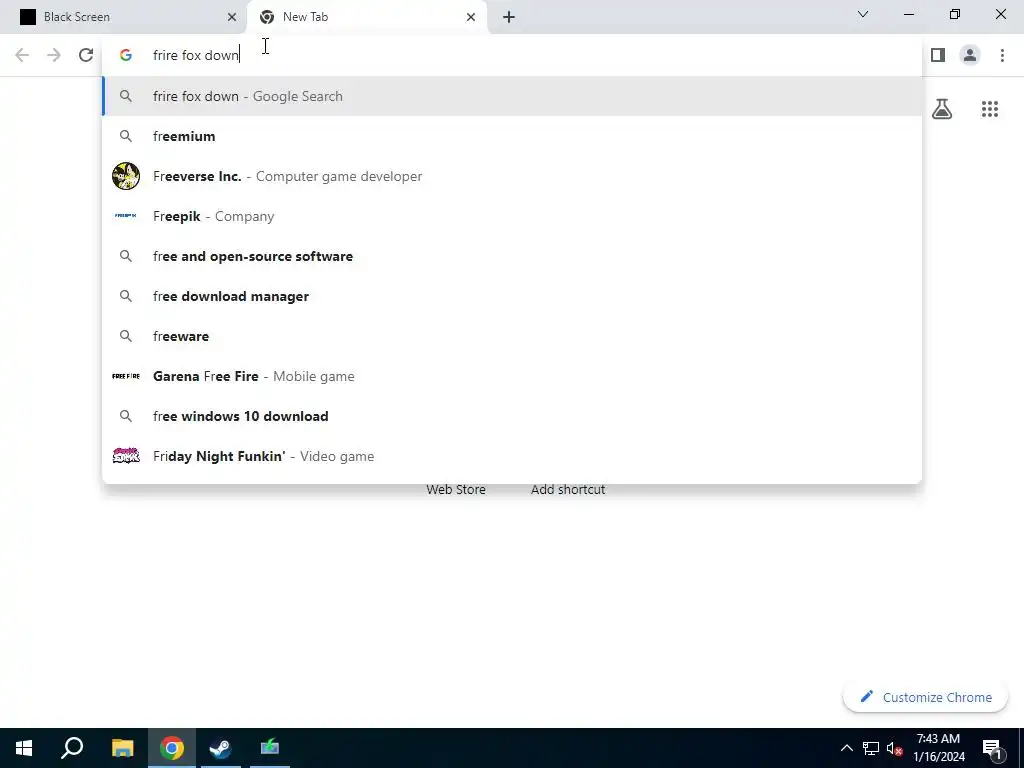Reload the page with refresh icon

pos(86,56)
